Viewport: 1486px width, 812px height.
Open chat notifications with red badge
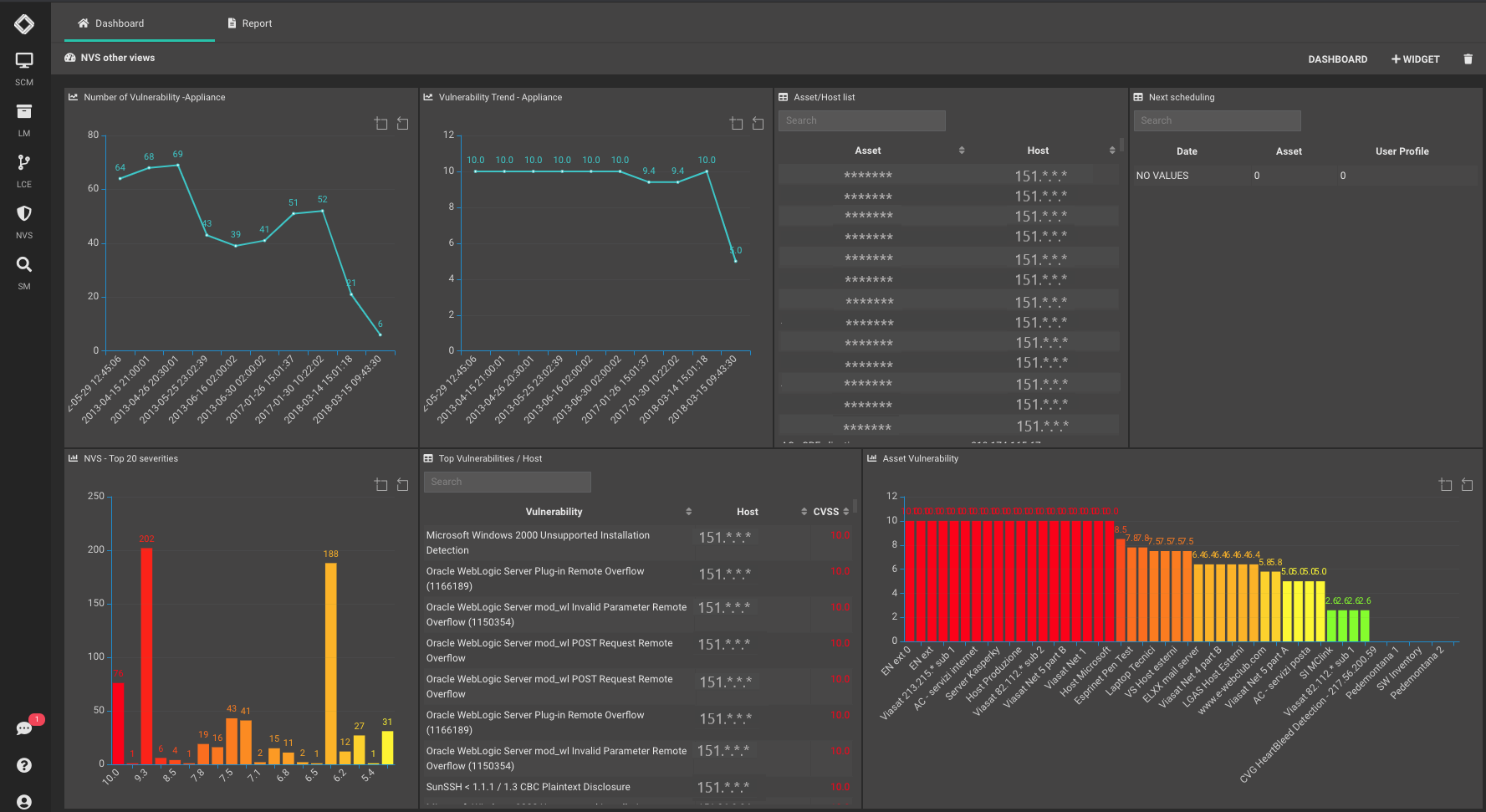(24, 728)
